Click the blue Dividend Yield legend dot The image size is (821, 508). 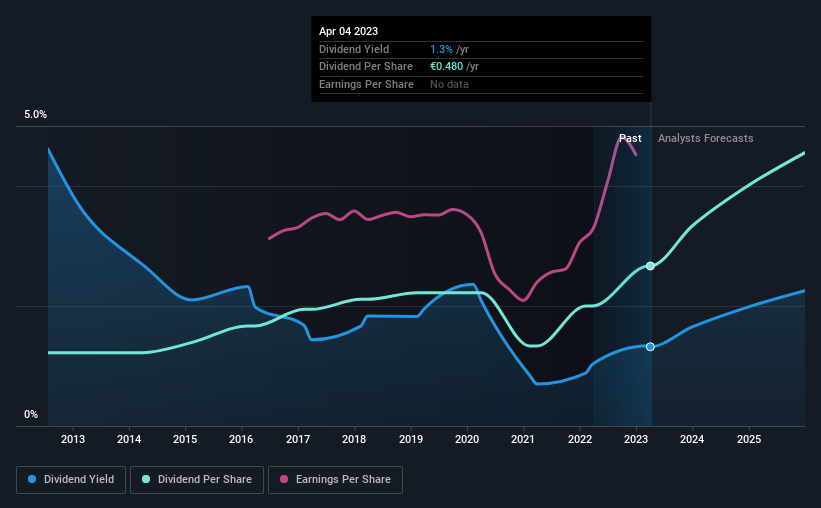[x=32, y=479]
